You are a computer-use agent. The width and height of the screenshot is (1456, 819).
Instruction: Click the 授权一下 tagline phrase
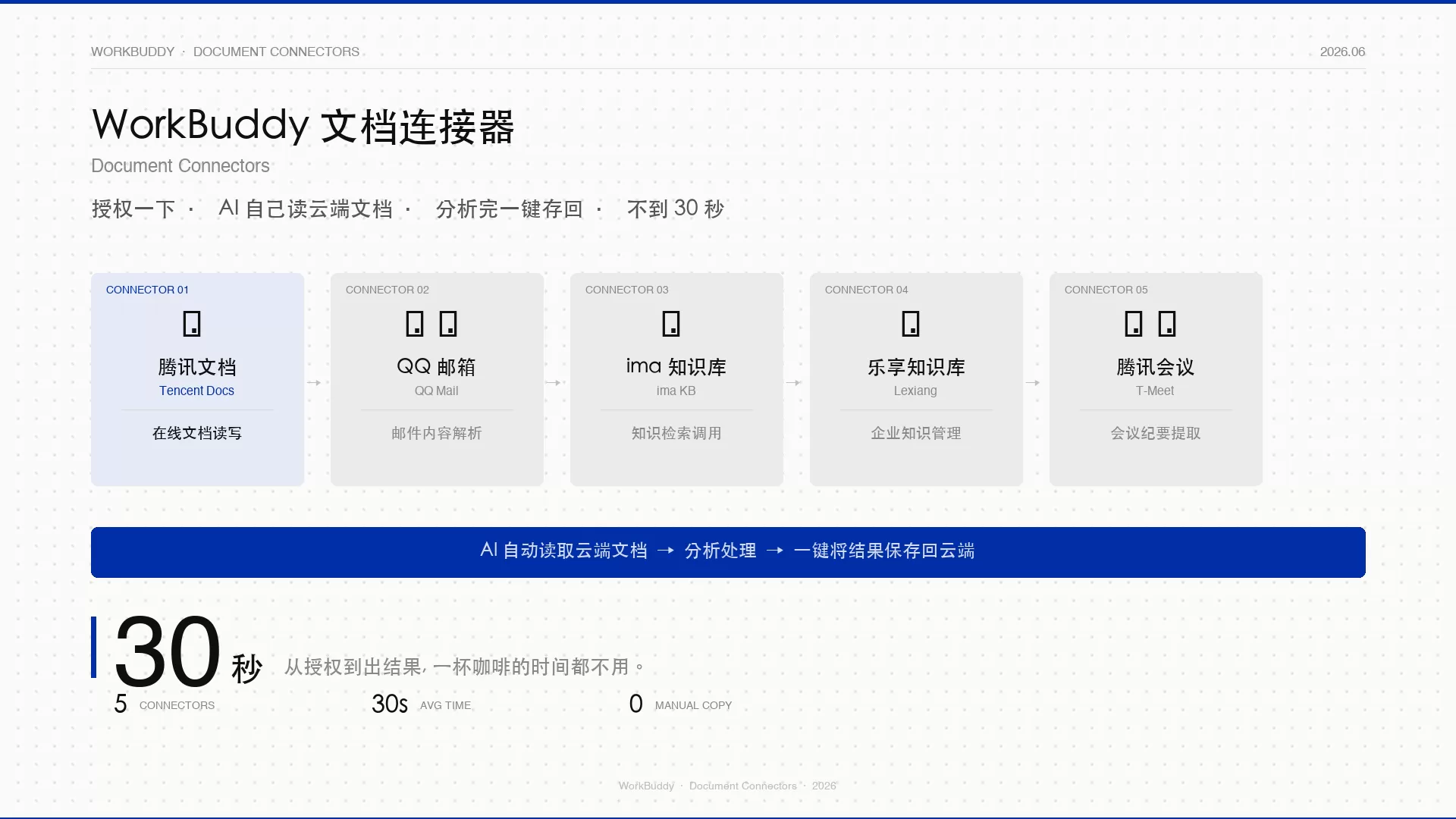pyautogui.click(x=133, y=209)
